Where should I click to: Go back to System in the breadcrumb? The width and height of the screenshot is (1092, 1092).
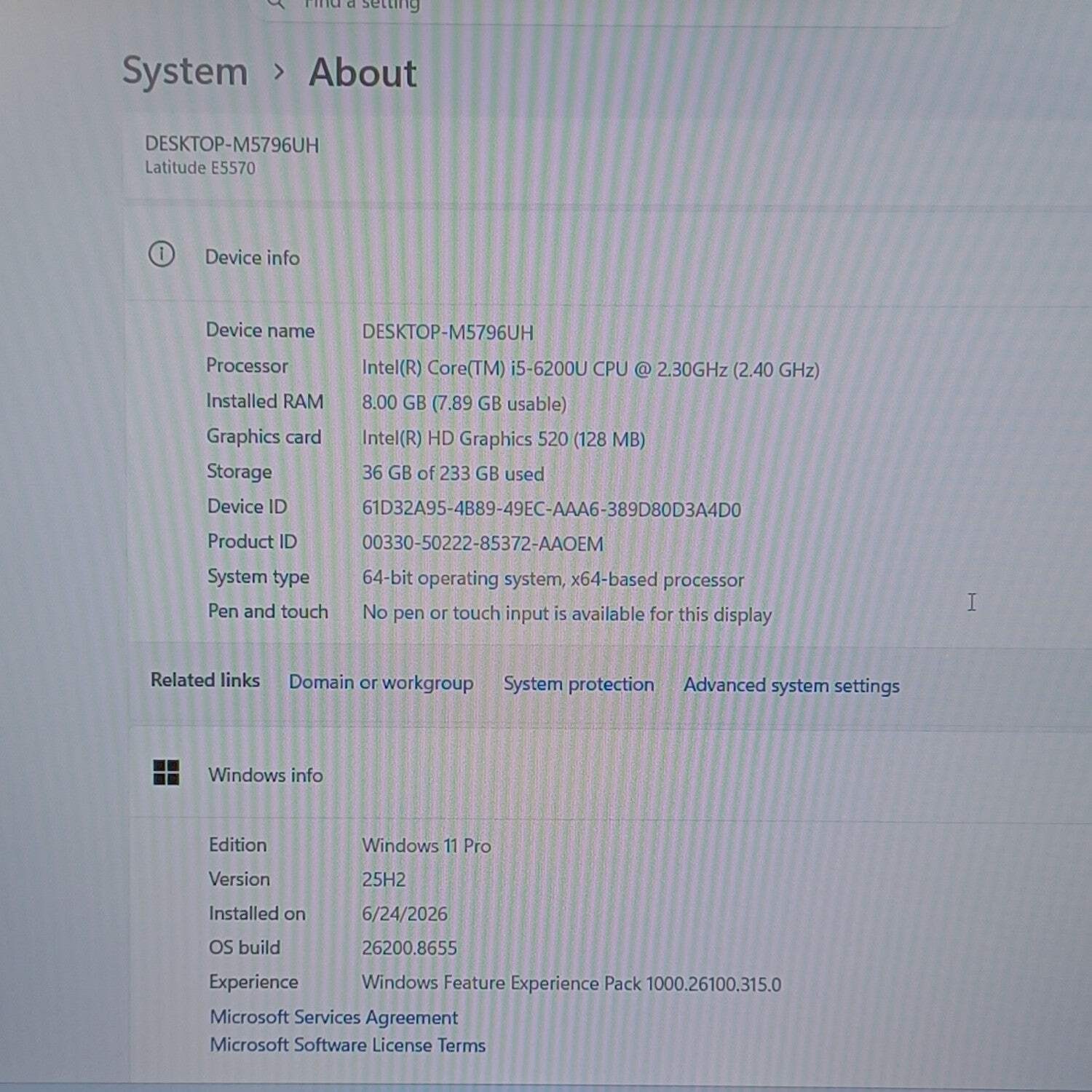[185, 71]
